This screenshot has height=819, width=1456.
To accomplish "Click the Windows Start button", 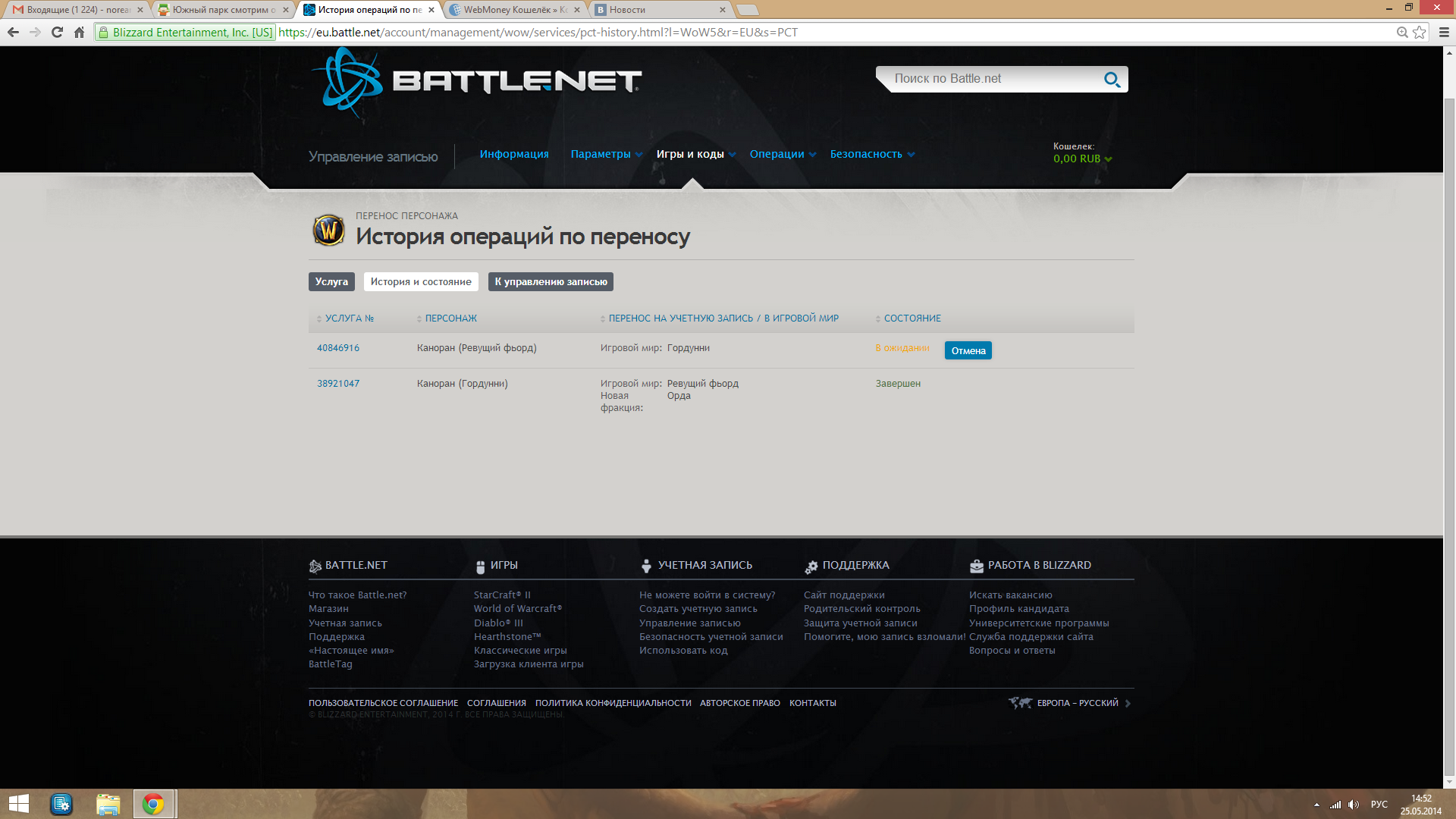I will [x=18, y=804].
